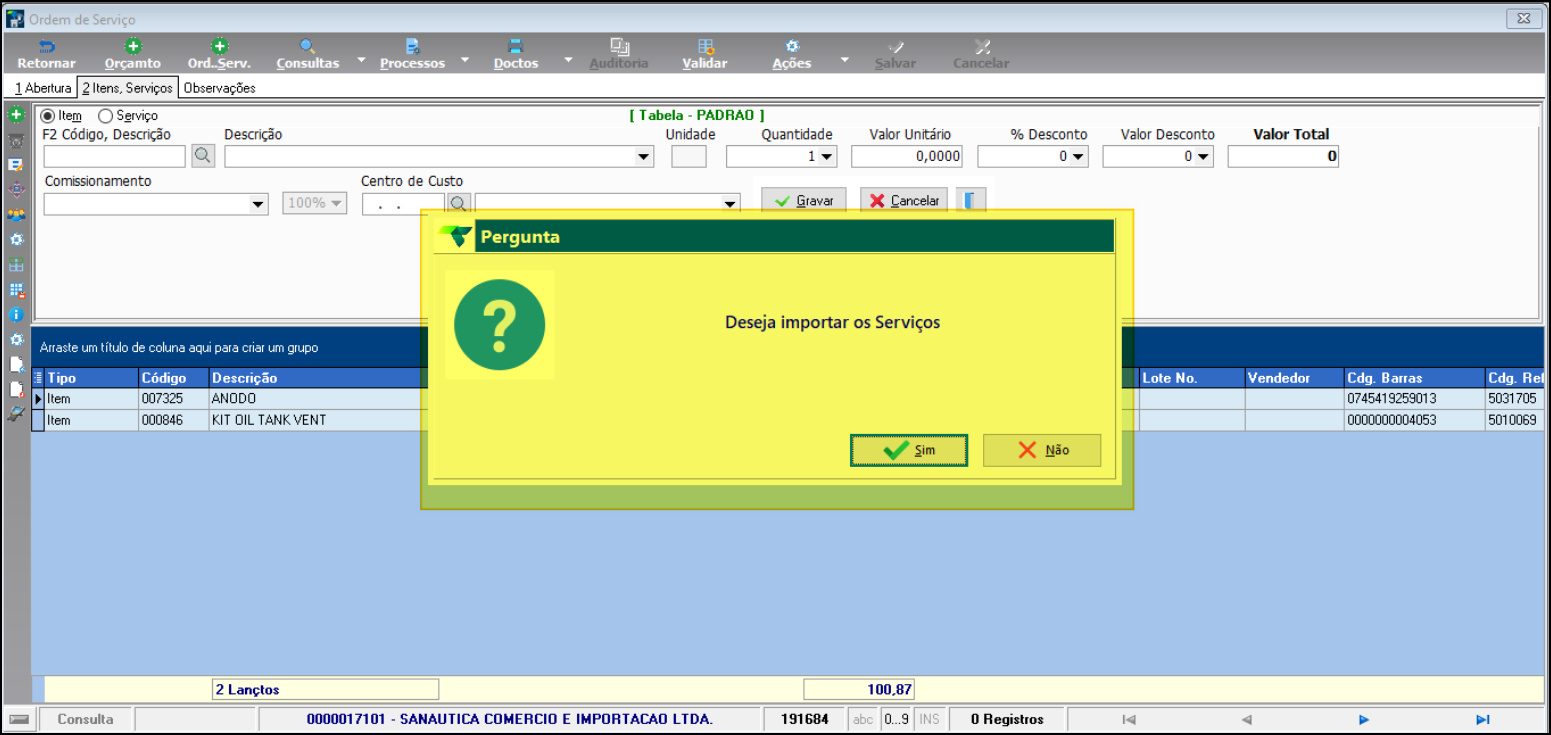The height and width of the screenshot is (735, 1551).
Task: Click the Doctos printer toolbar button
Action: pyautogui.click(x=516, y=54)
